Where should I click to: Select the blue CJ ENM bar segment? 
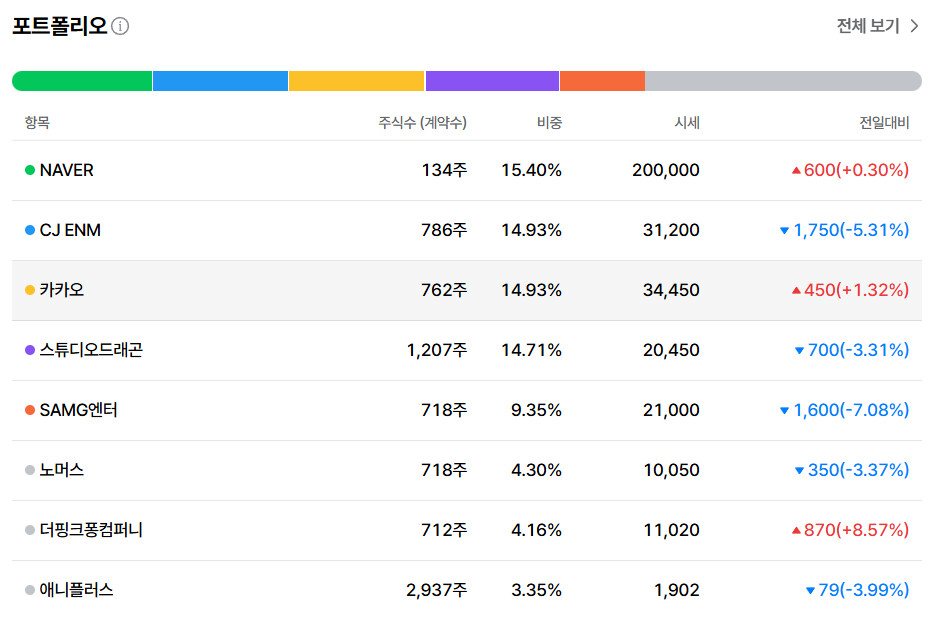(221, 81)
